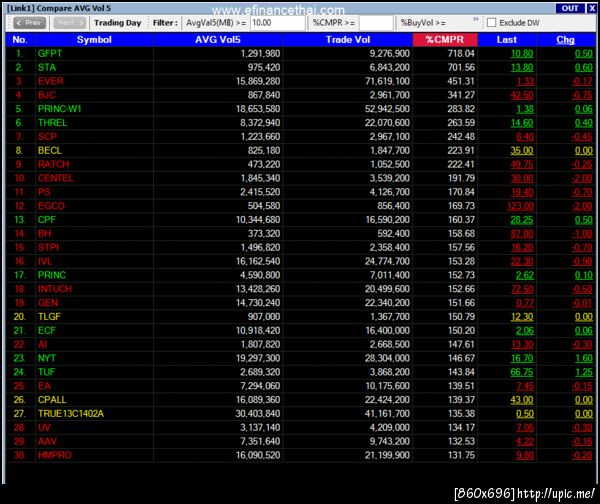Click the highlighted %CMPR column header
The width and height of the screenshot is (600, 504).
[x=445, y=40]
